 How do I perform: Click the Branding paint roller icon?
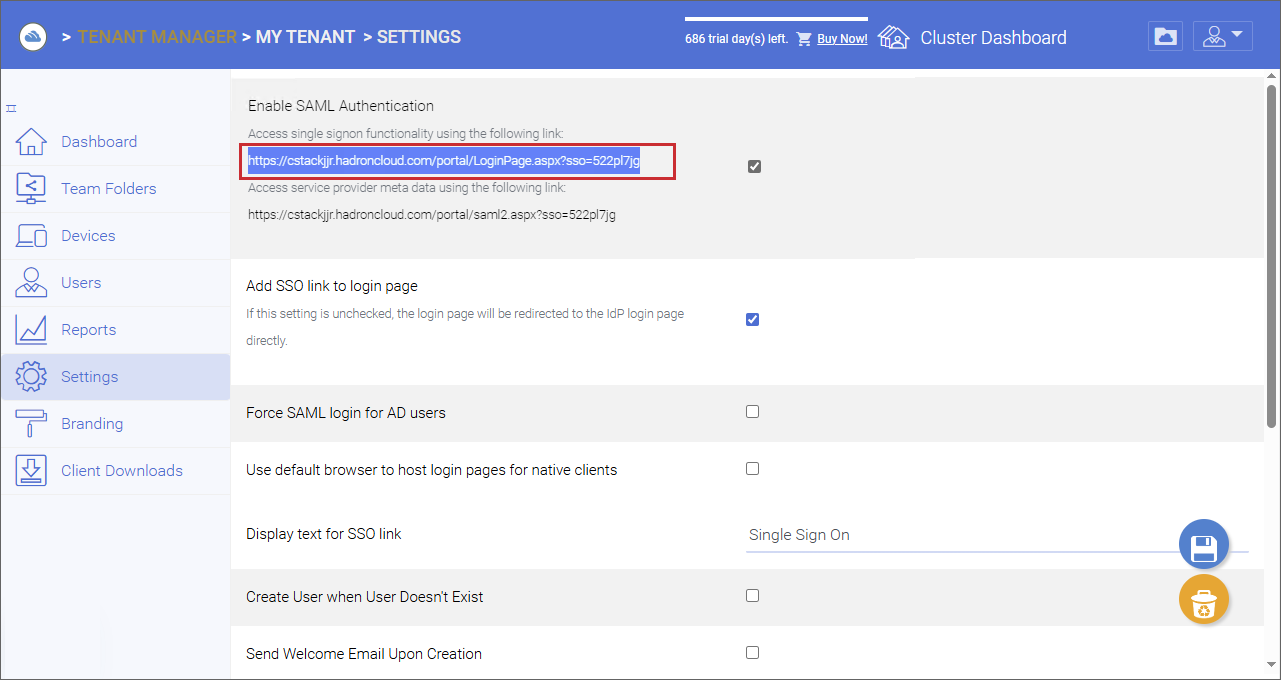[x=31, y=424]
